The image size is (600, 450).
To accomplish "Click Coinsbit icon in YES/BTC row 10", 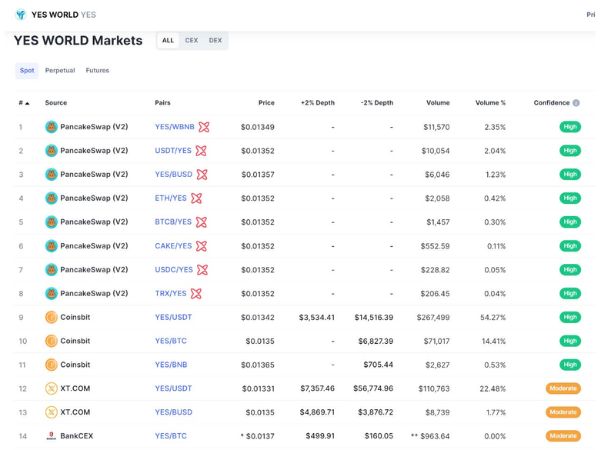I will [51, 341].
